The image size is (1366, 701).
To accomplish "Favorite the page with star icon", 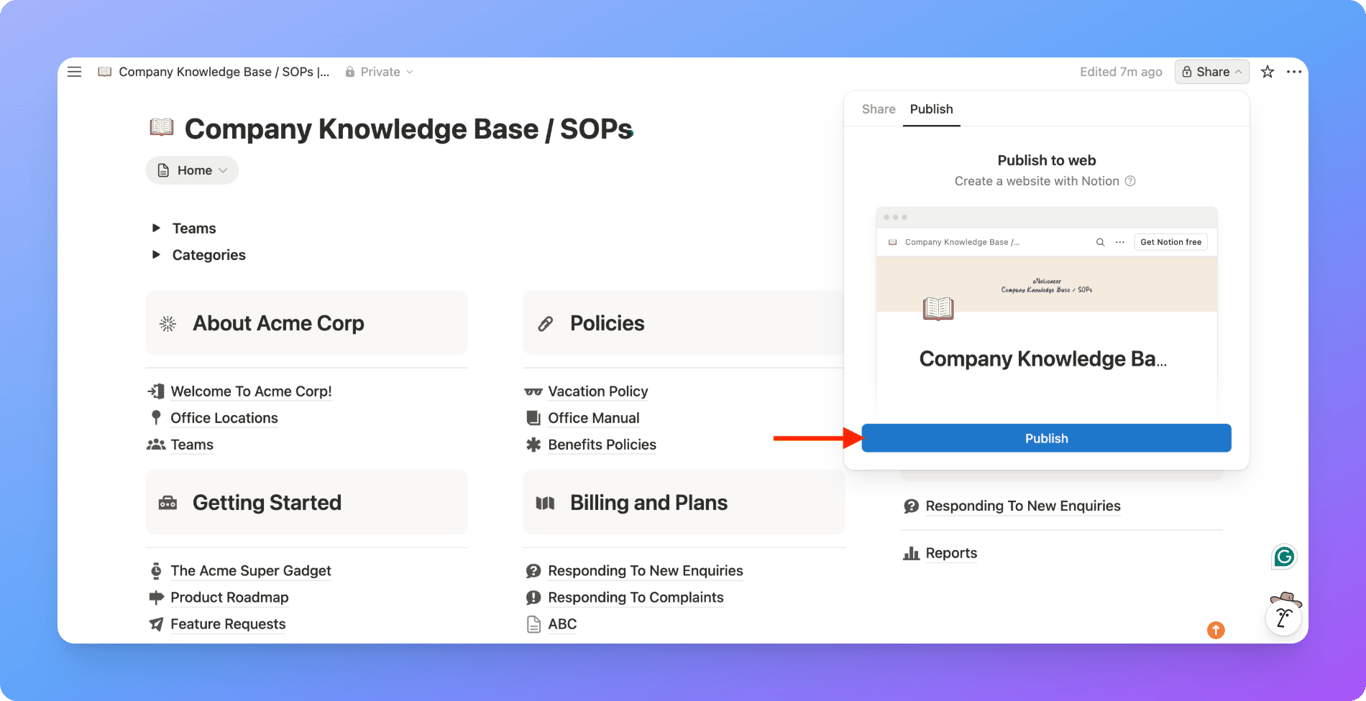I will pyautogui.click(x=1267, y=72).
